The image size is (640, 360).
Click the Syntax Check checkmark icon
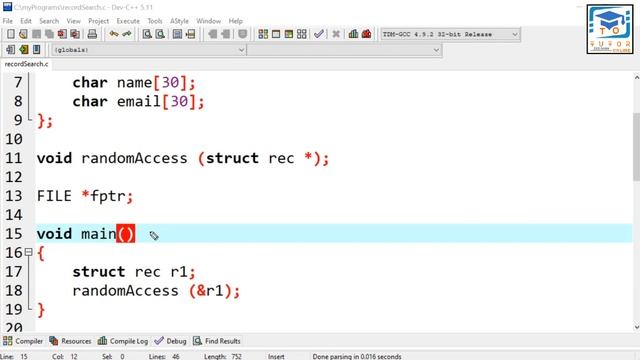[319, 34]
